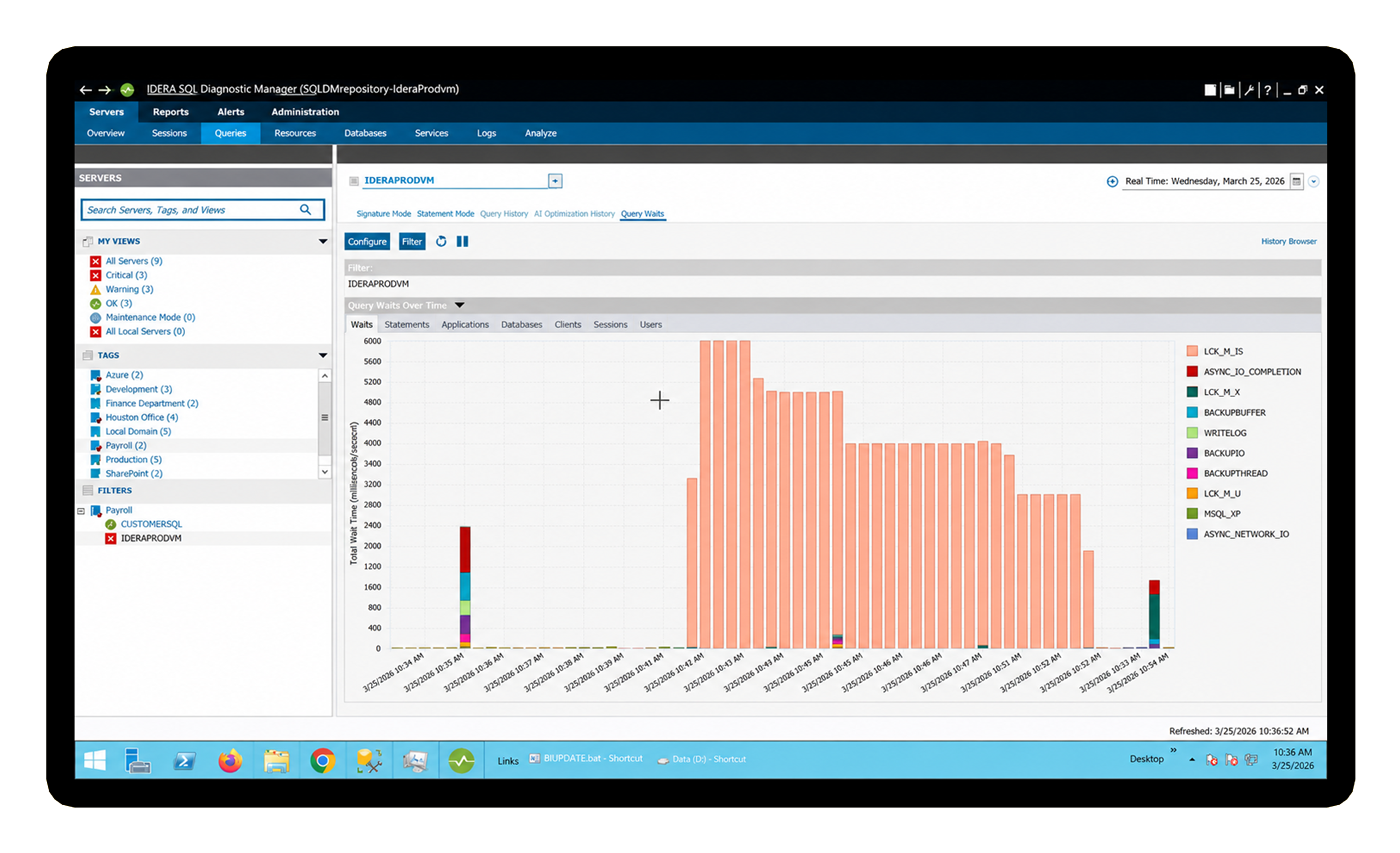This screenshot has height=853, width=1400.
Task: Open the database tools taskbar icon
Action: coord(369,761)
